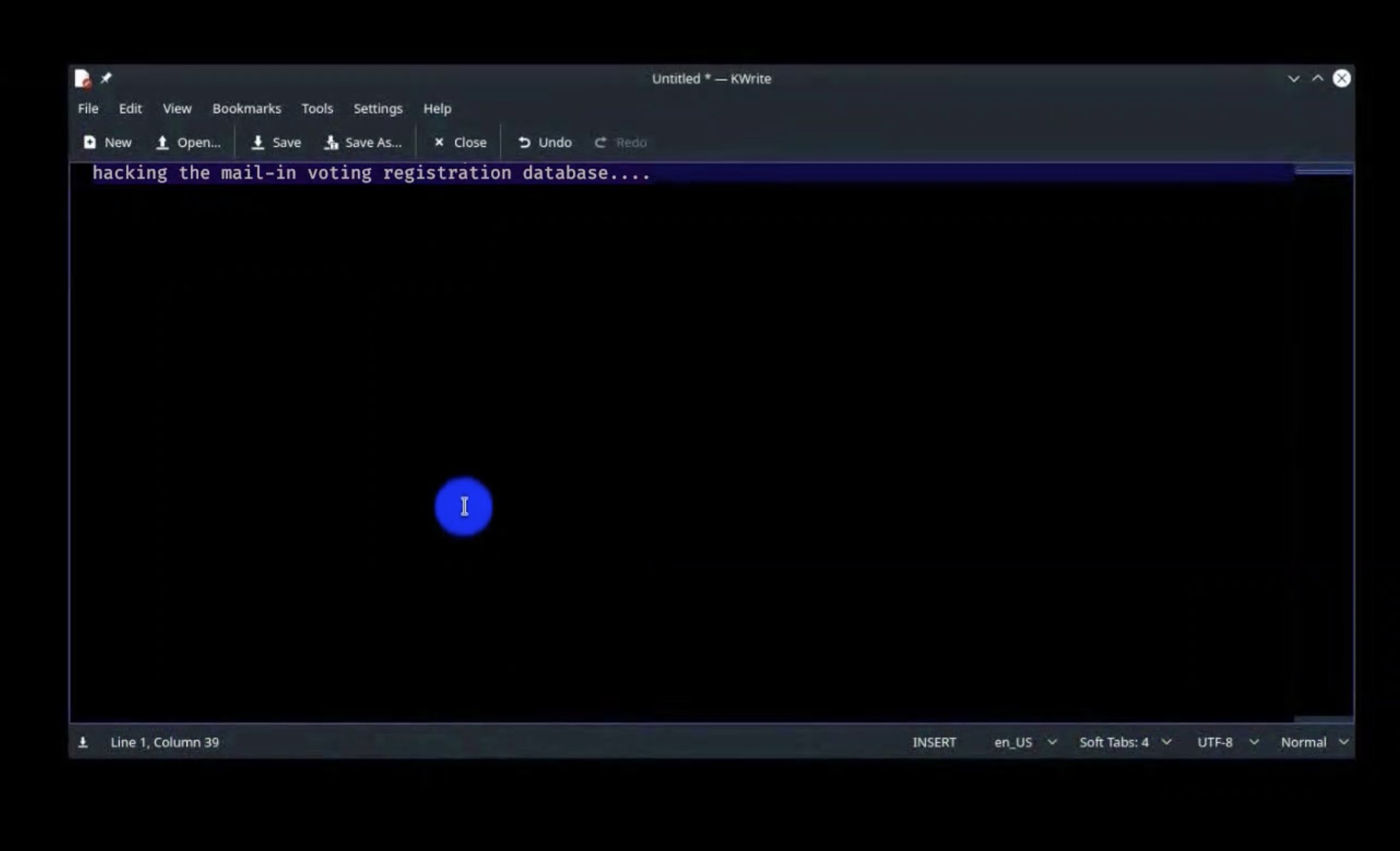Click the Open file upload-arrow icon

pyautogui.click(x=162, y=142)
